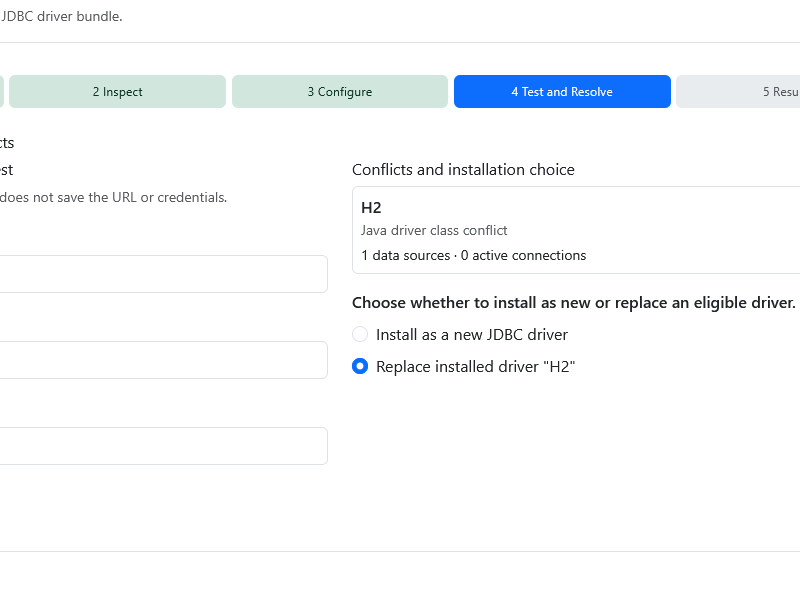Focus the second connection test input field
The image size is (800, 600).
coord(163,360)
